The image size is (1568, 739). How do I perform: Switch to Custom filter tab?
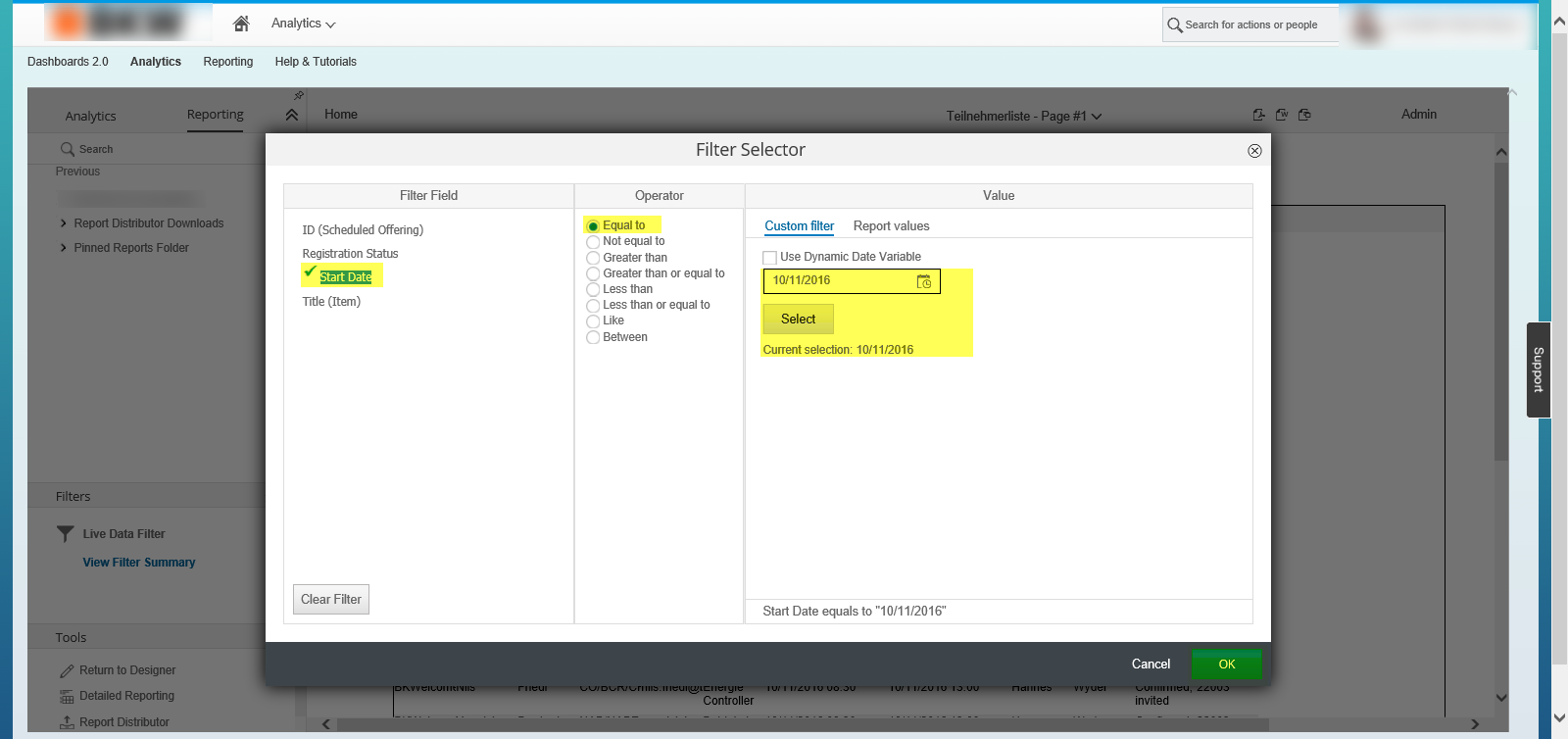(x=800, y=226)
